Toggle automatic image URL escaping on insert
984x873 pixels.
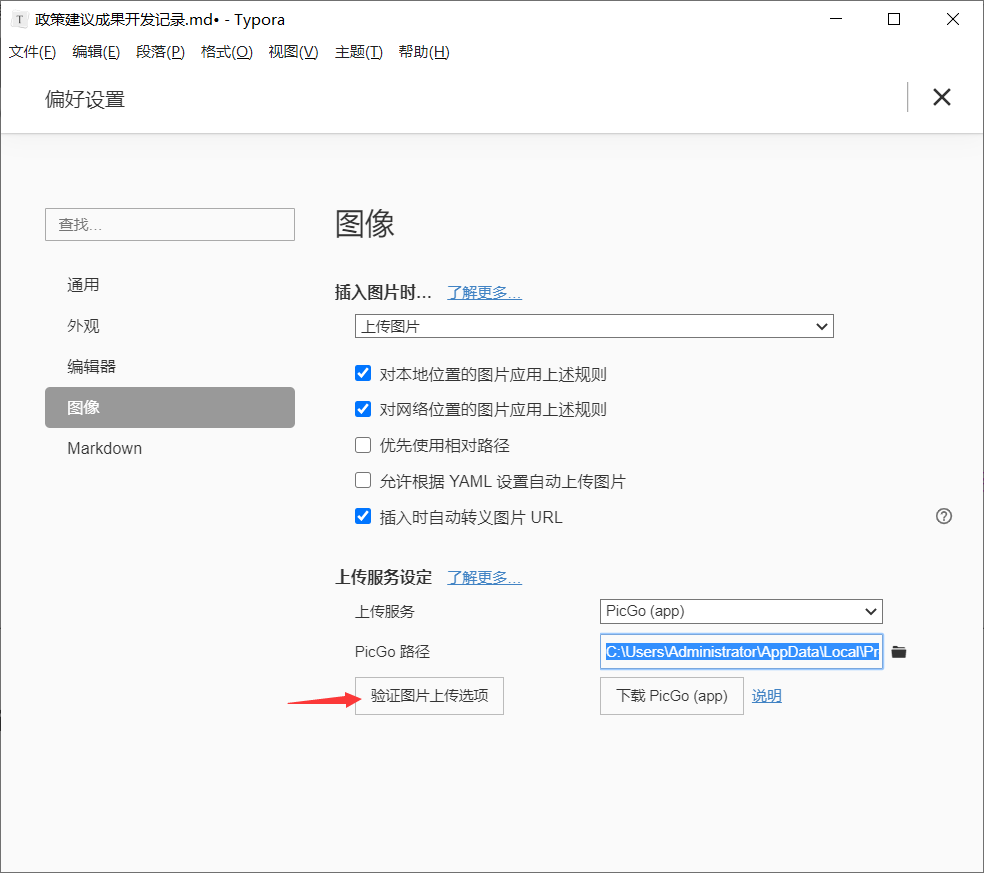click(x=363, y=517)
